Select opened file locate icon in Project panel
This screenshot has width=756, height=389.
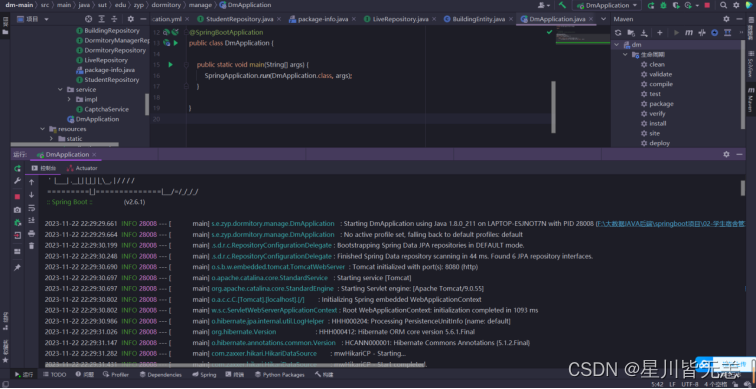pos(88,19)
